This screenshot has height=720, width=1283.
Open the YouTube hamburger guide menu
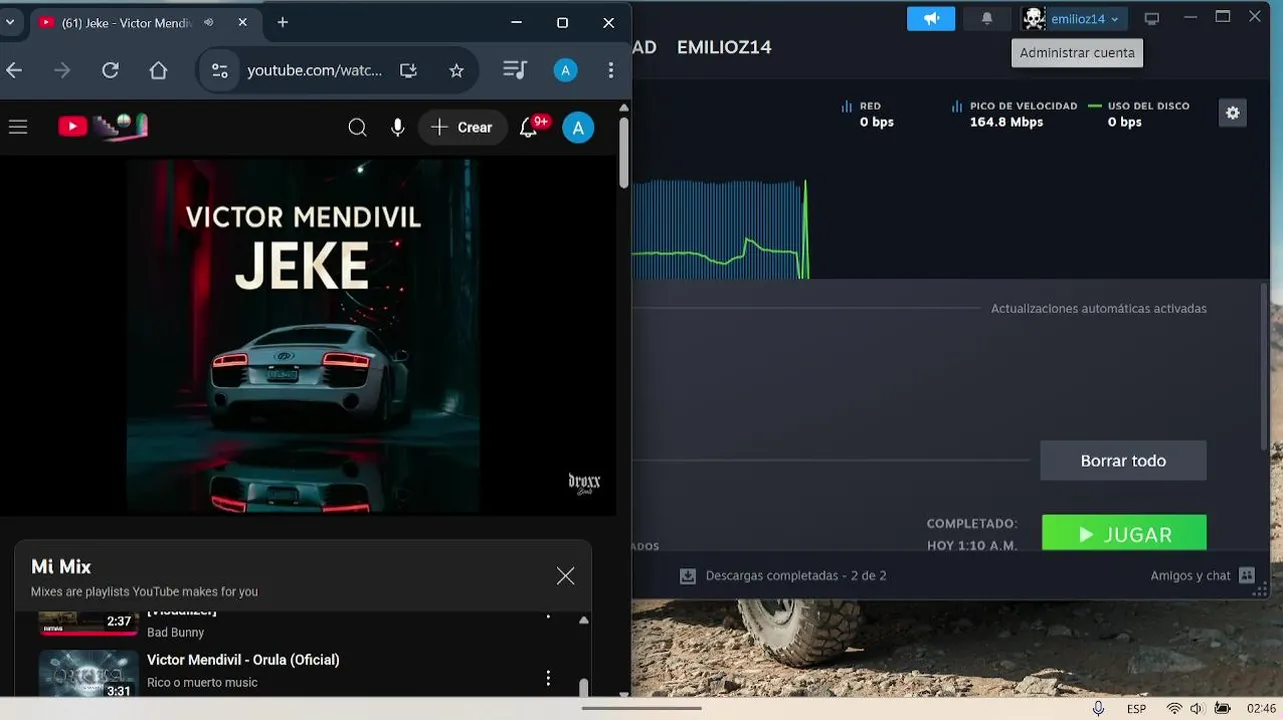click(18, 127)
